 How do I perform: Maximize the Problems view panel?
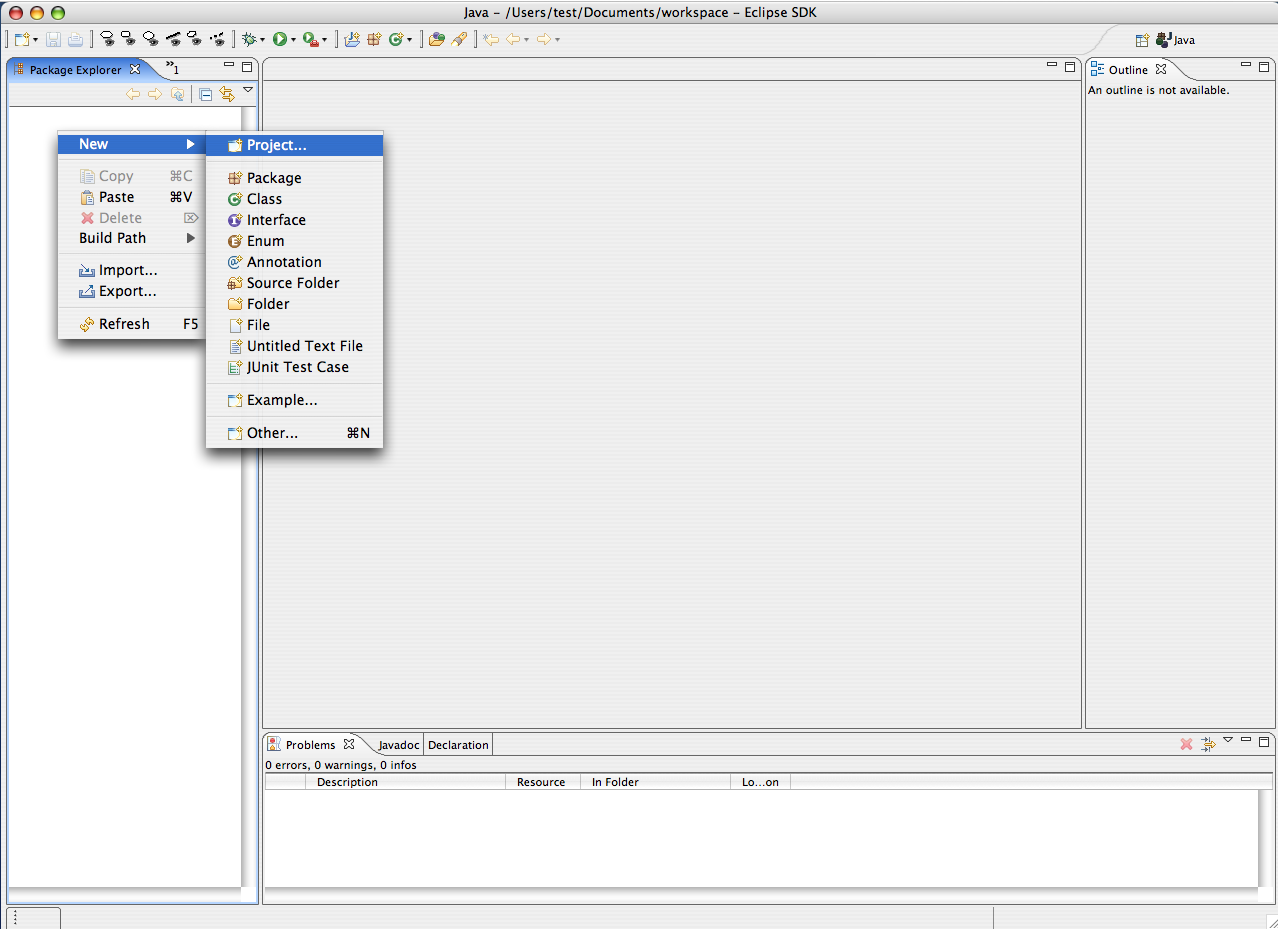pyautogui.click(x=1264, y=741)
